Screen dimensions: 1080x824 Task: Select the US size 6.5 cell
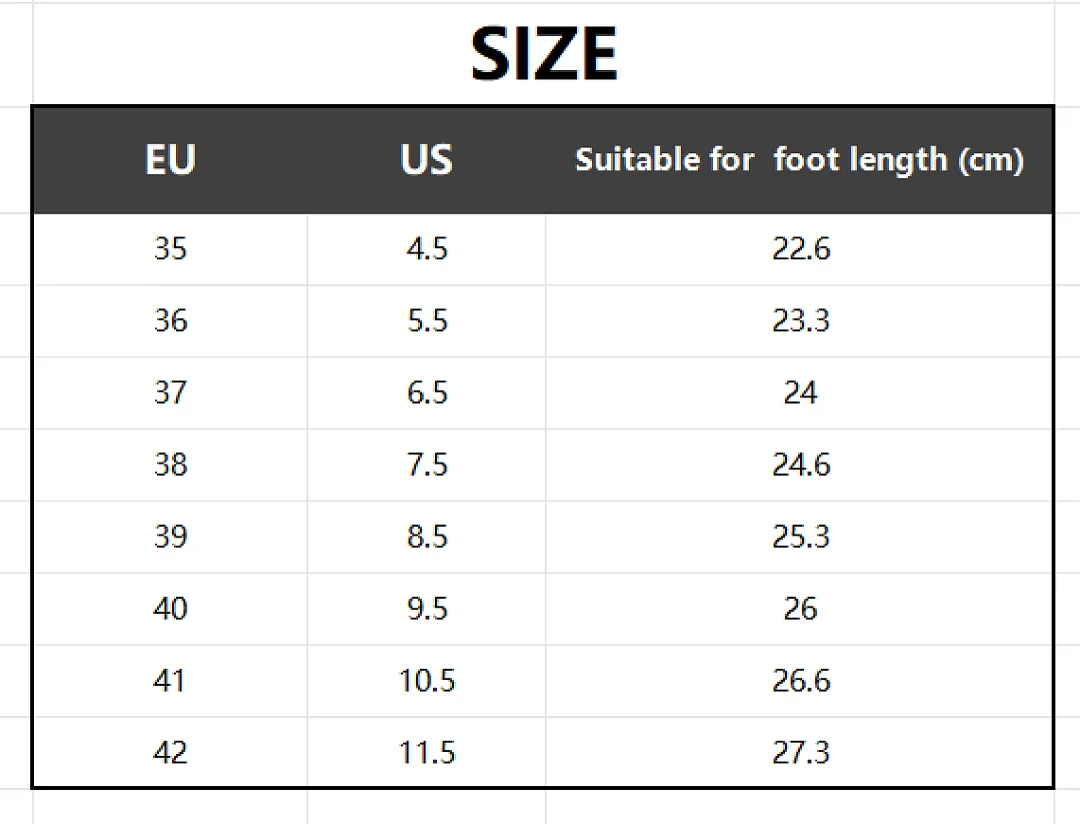pos(427,392)
